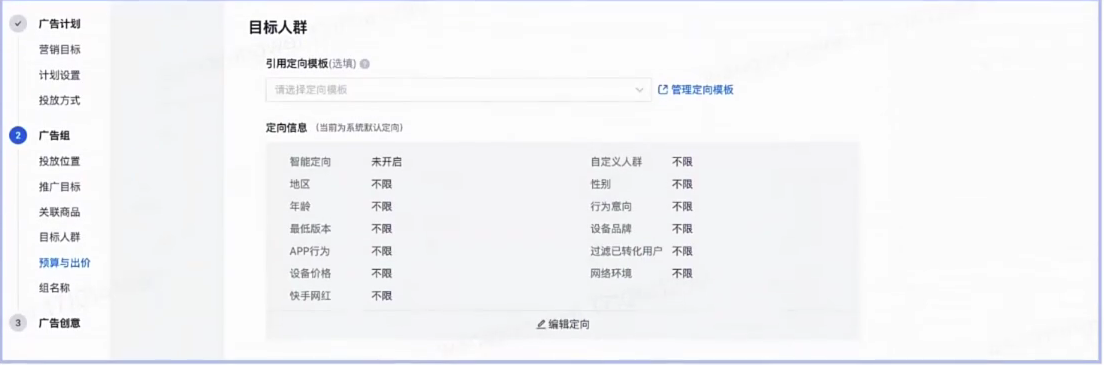Select 营销目标 in the sidebar
1104x365 pixels.
59,49
